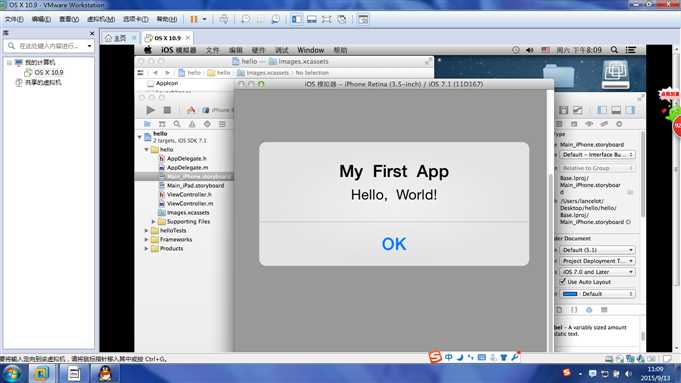The image size is (681, 383).
Task: Tap OK in the My First App alert
Action: pyautogui.click(x=394, y=244)
